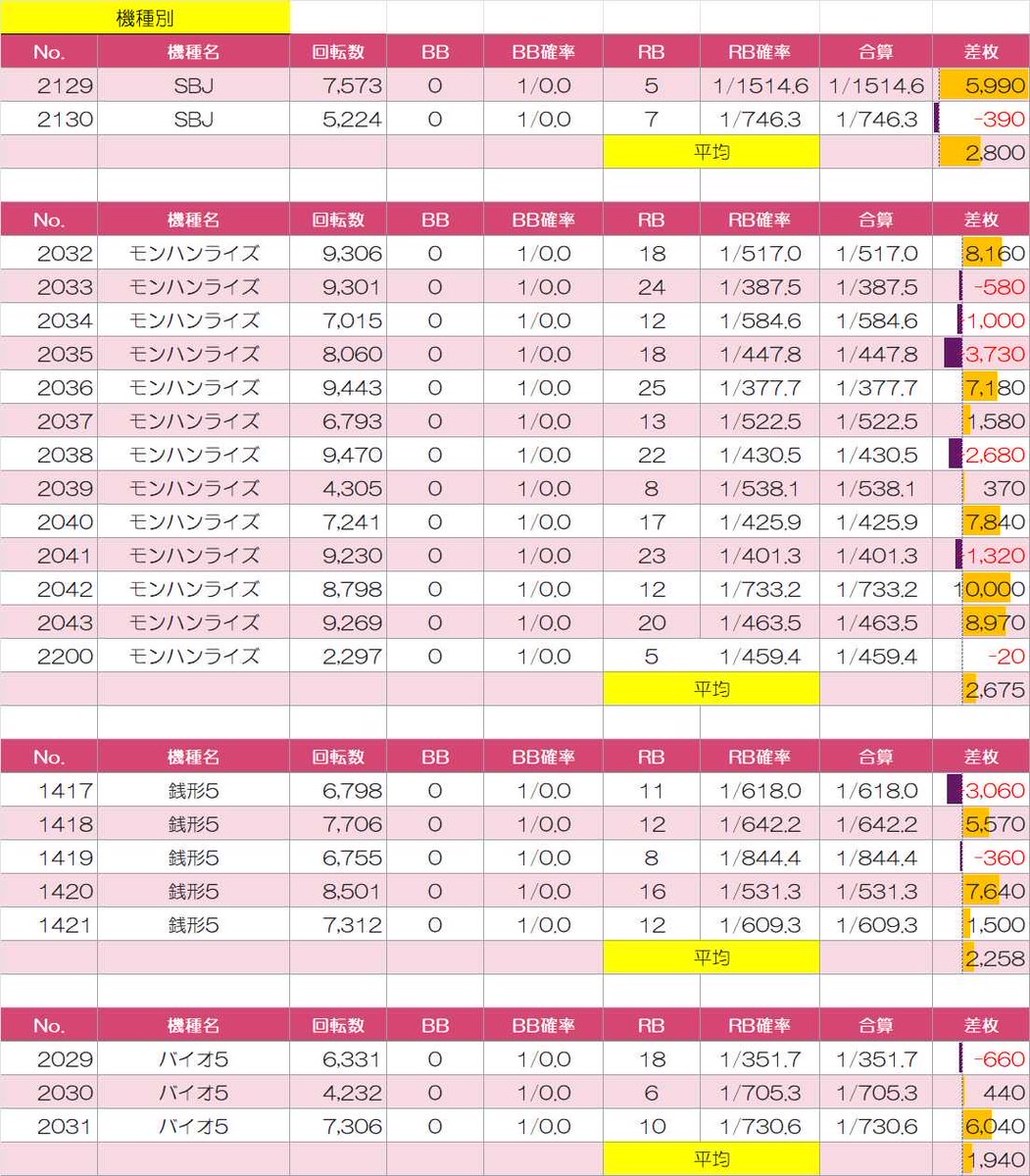
Task: Select rotation count 7,573
Action: pos(353,86)
